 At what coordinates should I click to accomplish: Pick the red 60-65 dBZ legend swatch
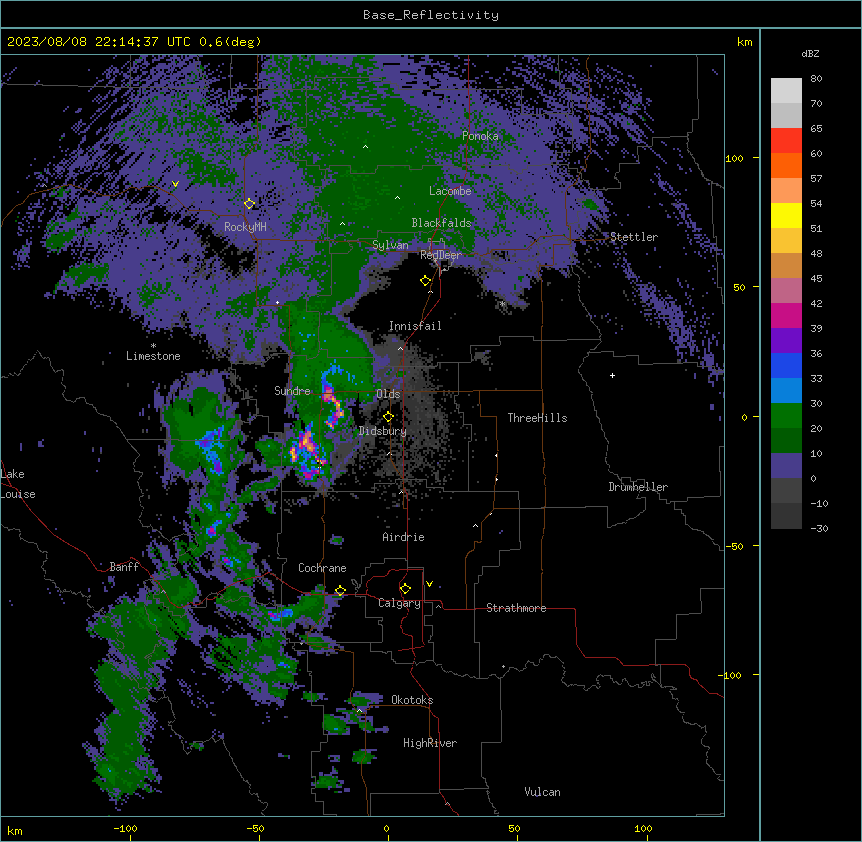(x=786, y=141)
